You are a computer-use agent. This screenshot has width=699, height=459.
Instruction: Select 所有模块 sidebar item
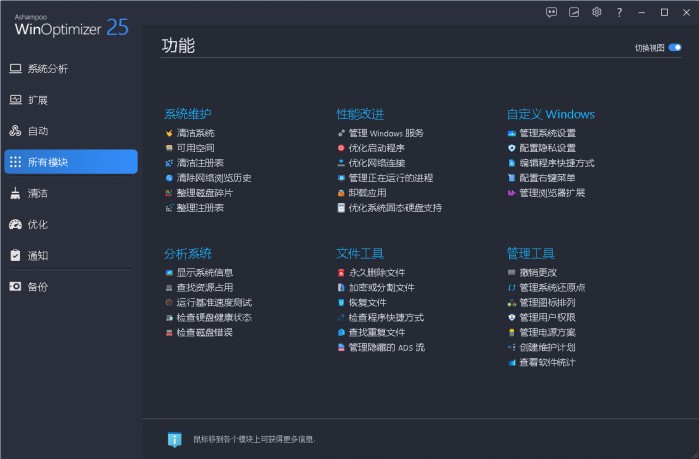tap(71, 162)
